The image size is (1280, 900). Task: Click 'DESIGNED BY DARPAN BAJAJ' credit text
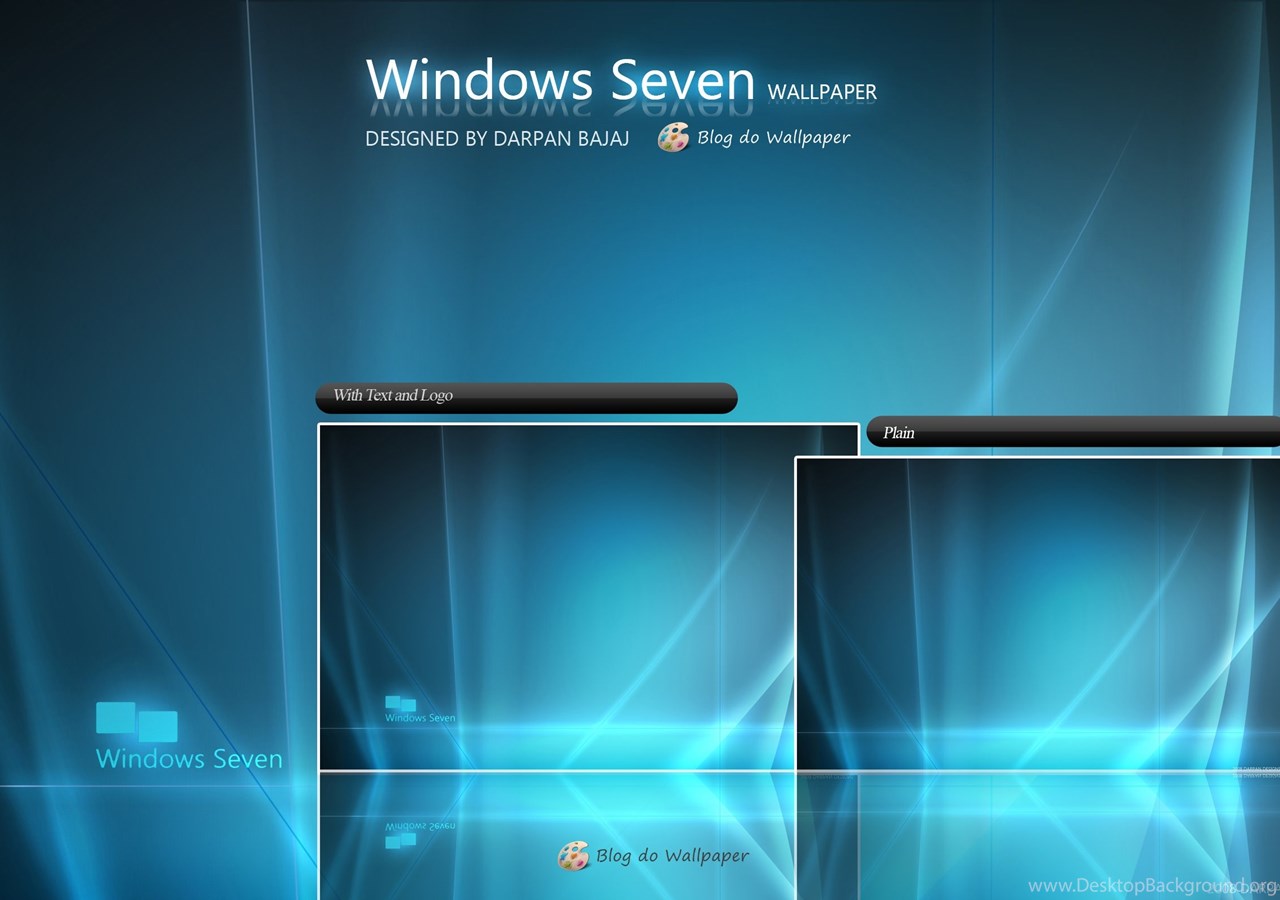[497, 139]
